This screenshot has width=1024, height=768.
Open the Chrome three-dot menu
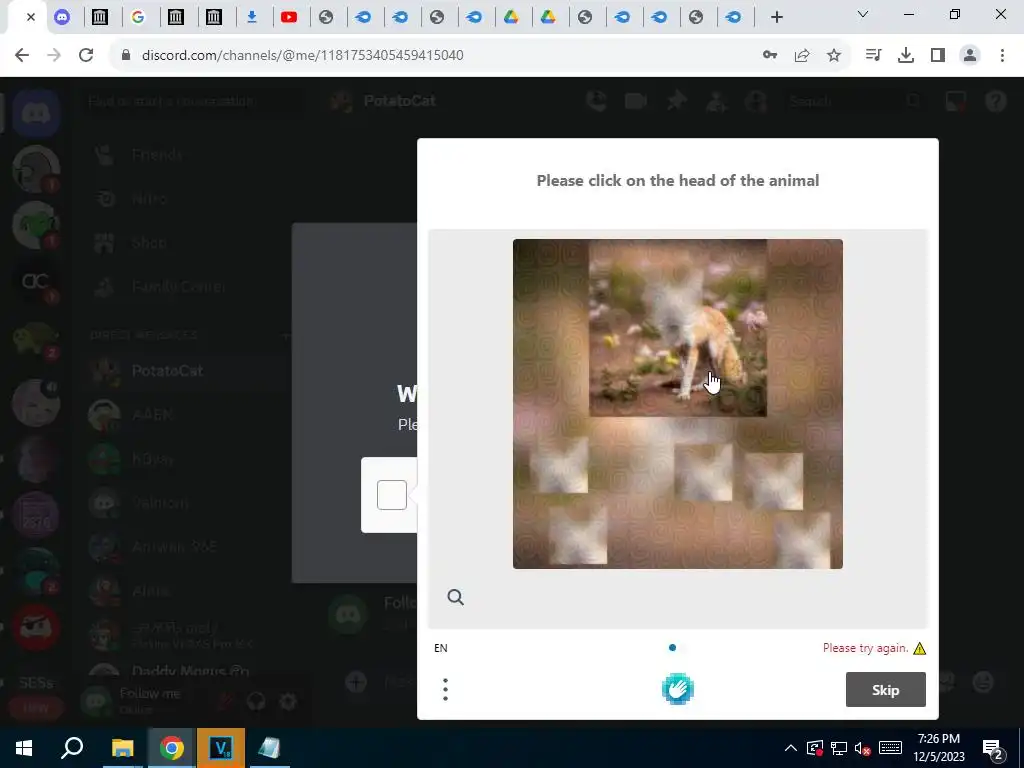[1002, 55]
